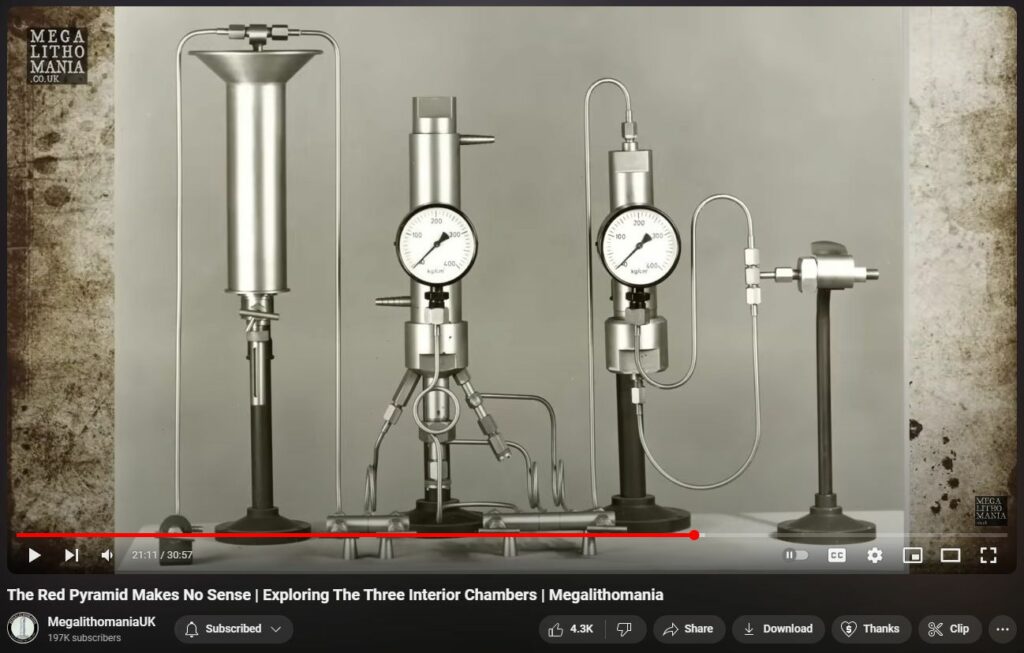This screenshot has width=1024, height=653.
Task: Open the MegalithomaniaUK channel name link
Action: click(x=101, y=621)
